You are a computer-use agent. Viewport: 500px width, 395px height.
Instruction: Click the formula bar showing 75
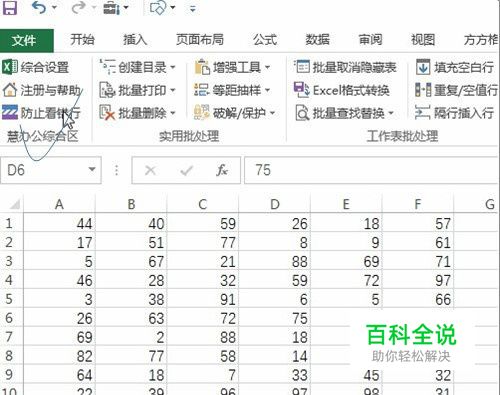(372, 170)
